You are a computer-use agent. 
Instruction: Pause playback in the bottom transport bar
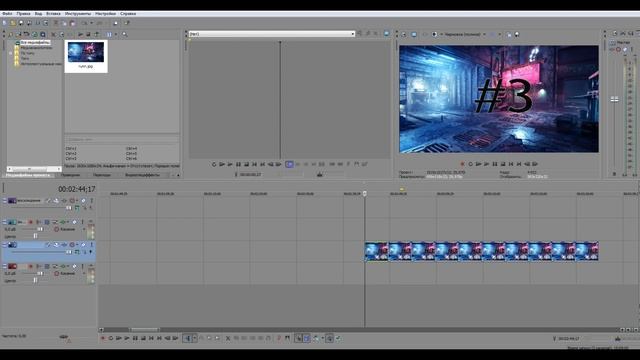(135, 338)
